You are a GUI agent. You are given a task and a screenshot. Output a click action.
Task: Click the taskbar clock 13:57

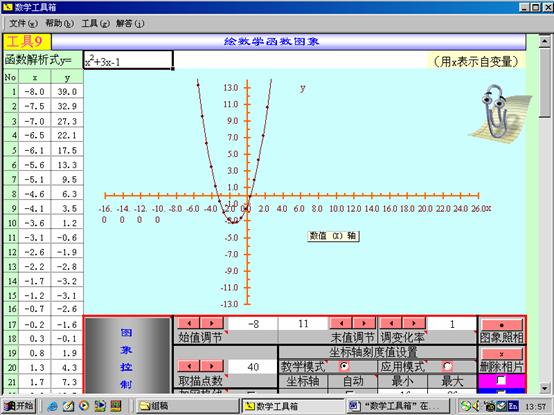click(535, 407)
